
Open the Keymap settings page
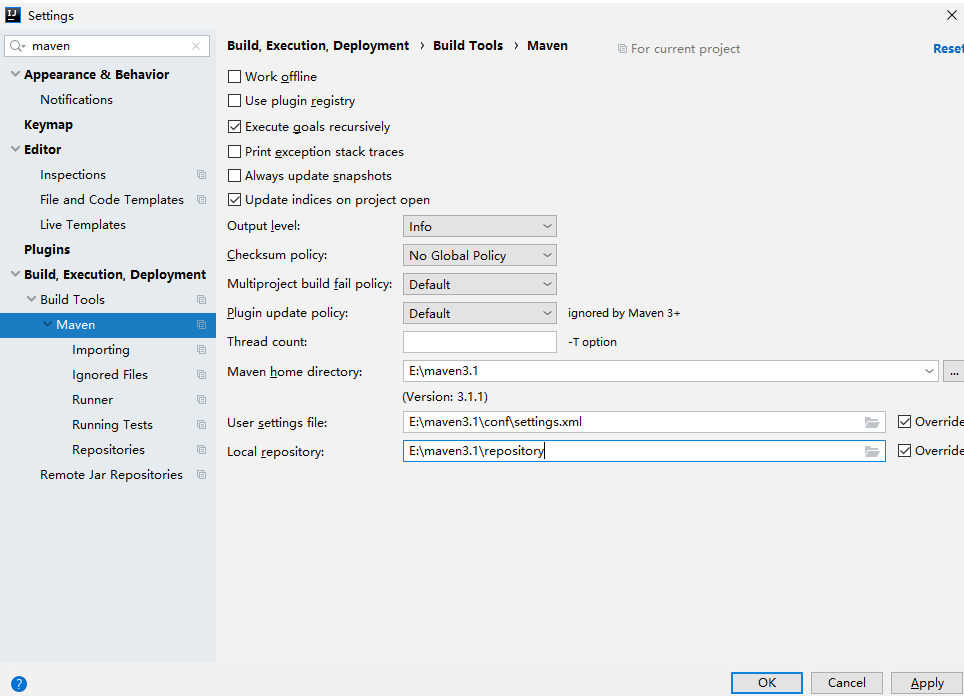tap(49, 125)
